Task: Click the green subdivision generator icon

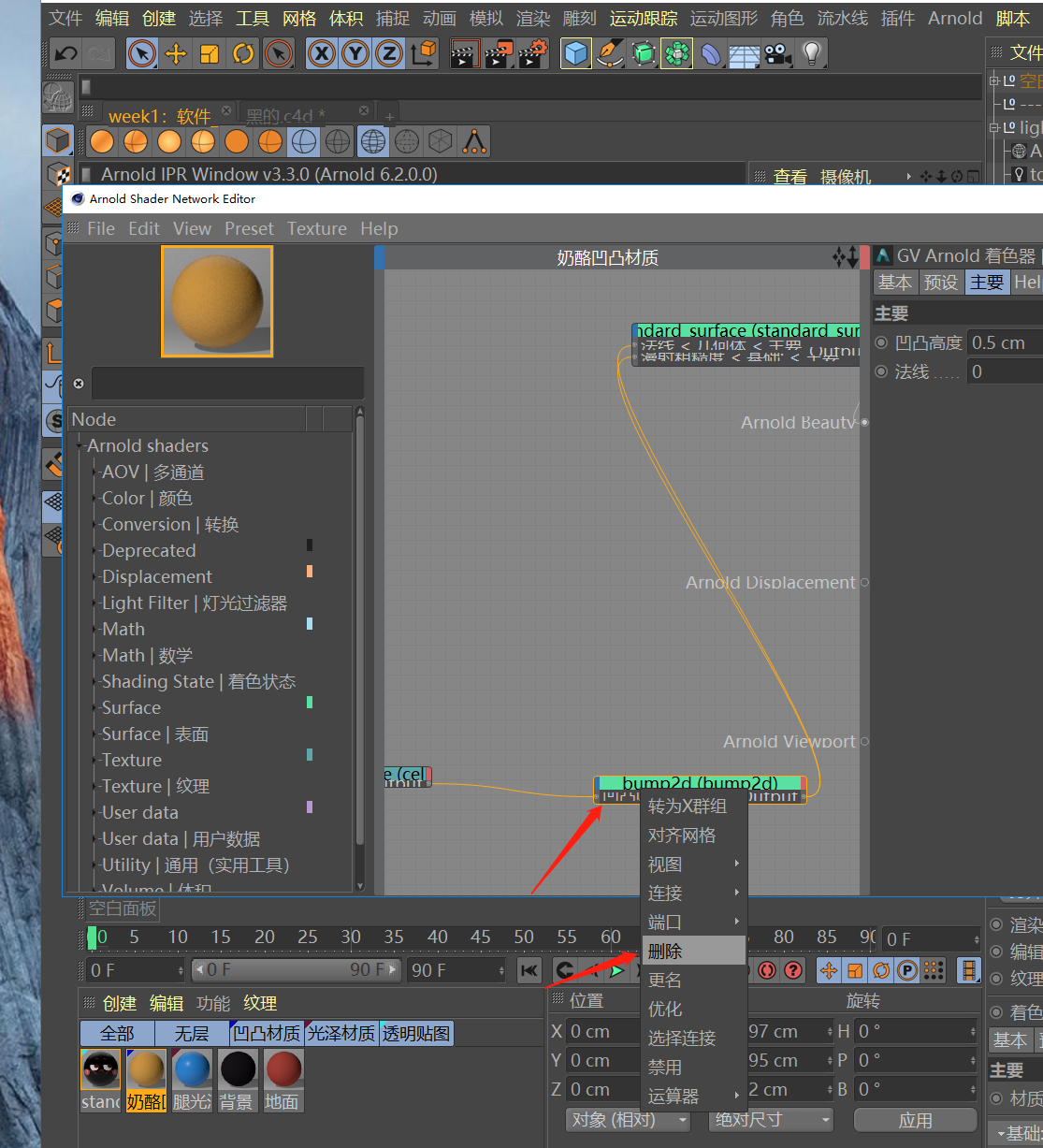Action: click(x=644, y=53)
